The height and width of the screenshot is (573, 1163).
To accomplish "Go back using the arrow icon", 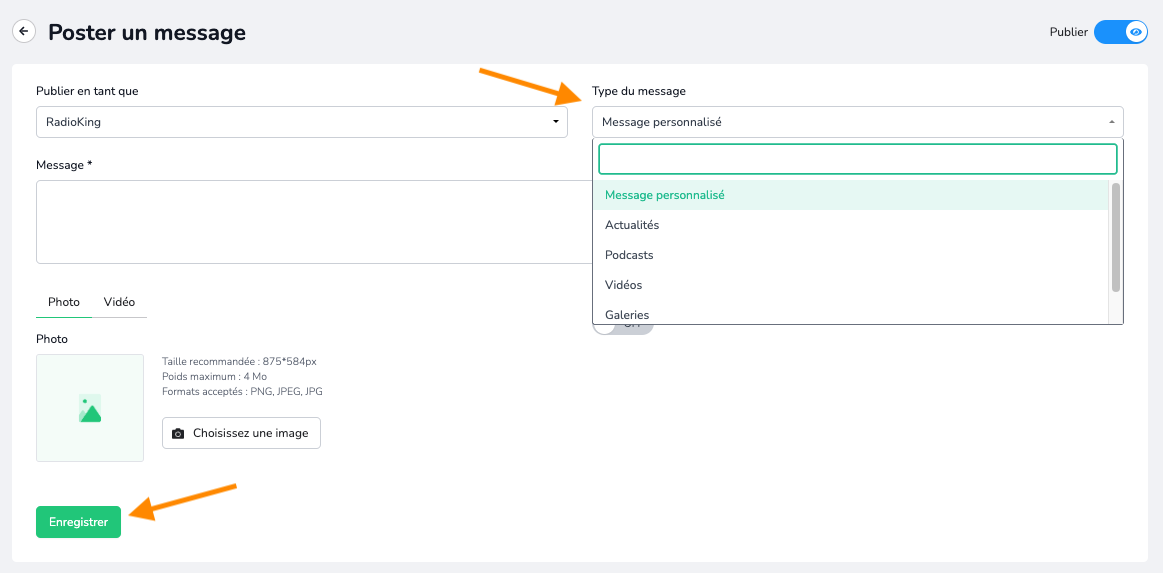I will pos(24,32).
